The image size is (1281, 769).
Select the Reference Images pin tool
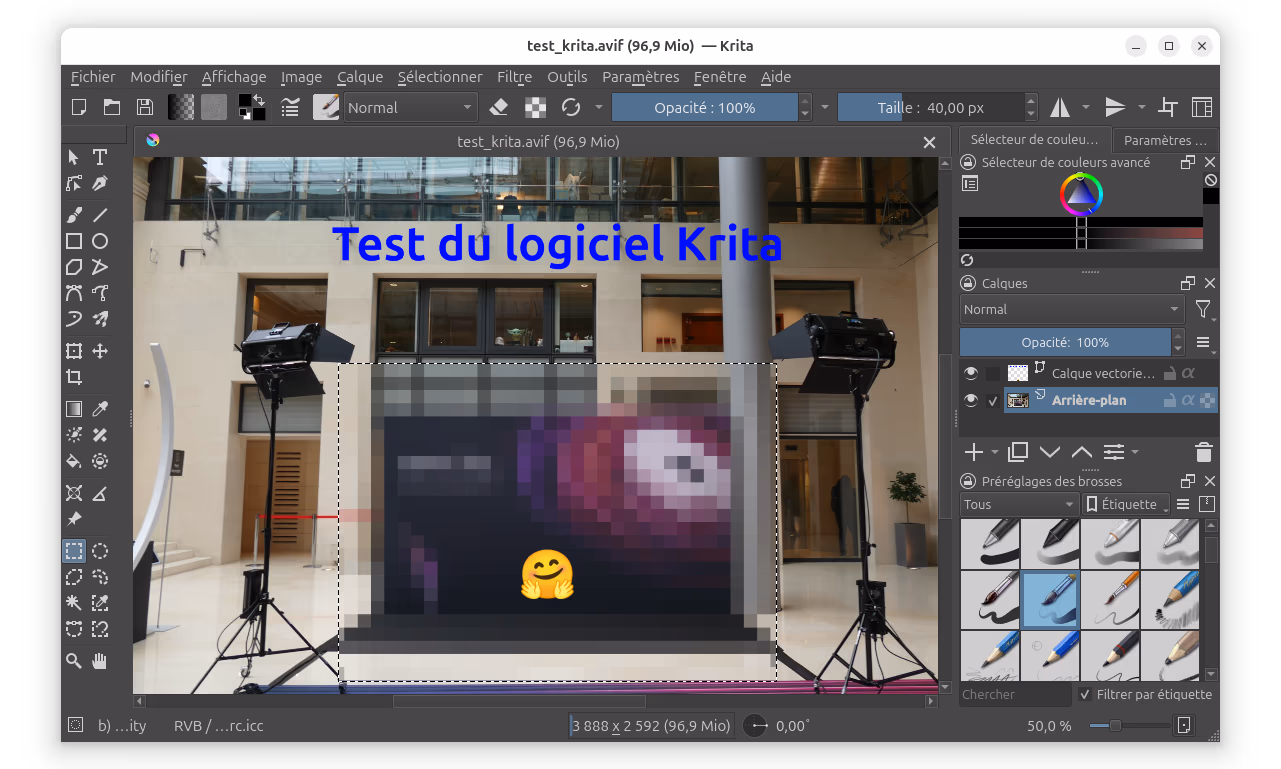click(74, 520)
